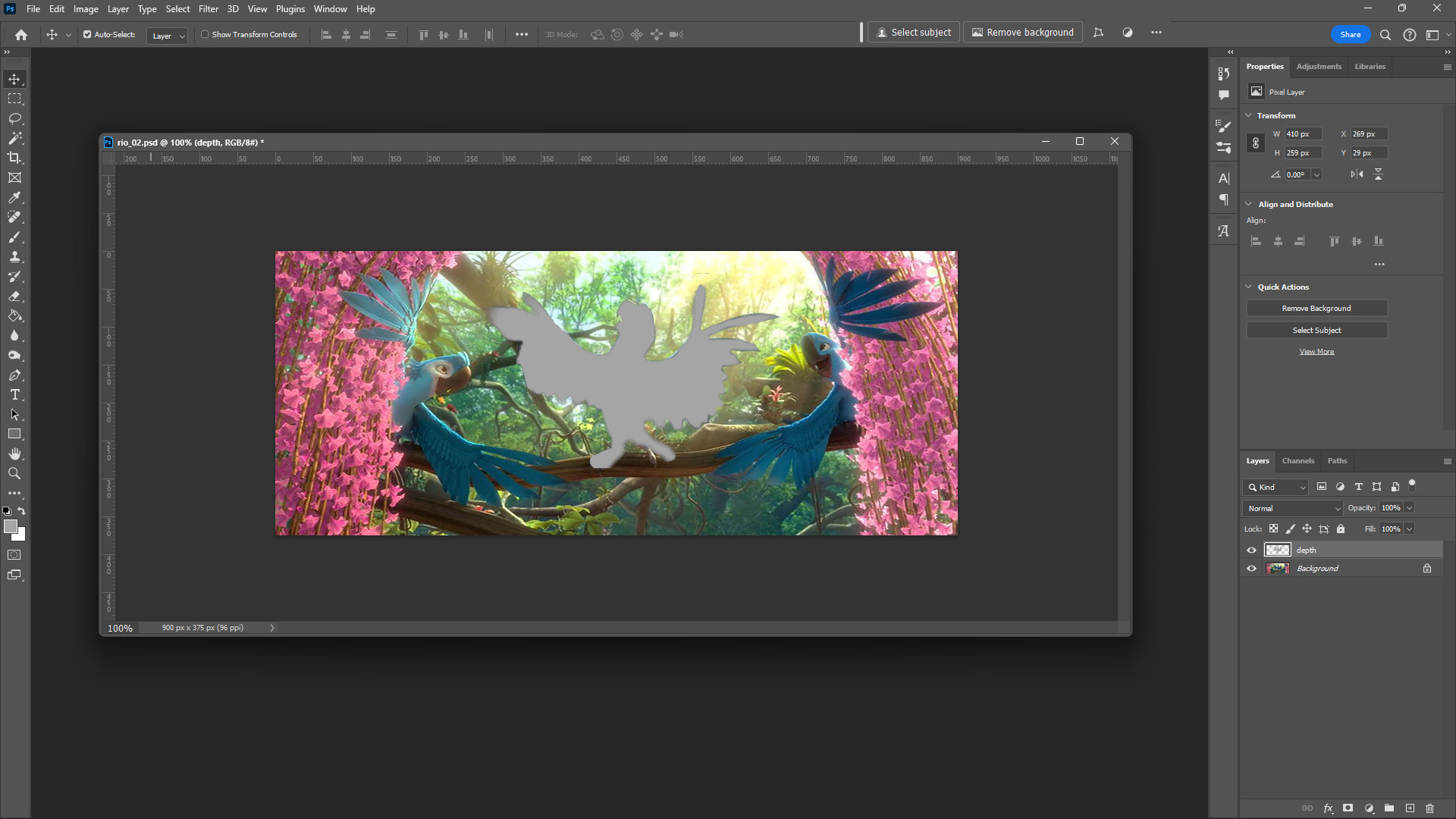This screenshot has width=1456, height=819.
Task: Select the Hand tool
Action: pyautogui.click(x=14, y=453)
